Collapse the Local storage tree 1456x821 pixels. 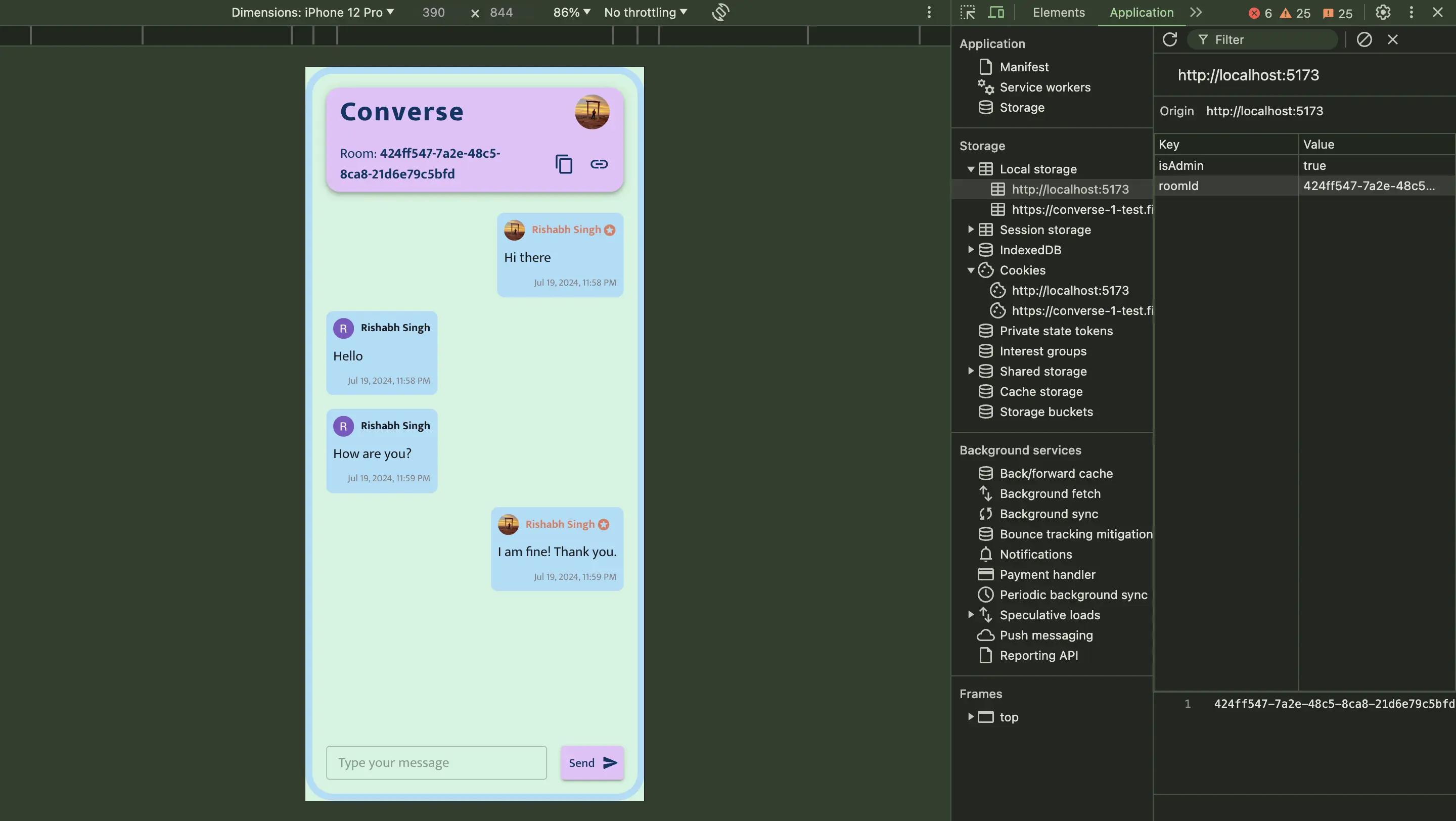tap(970, 169)
